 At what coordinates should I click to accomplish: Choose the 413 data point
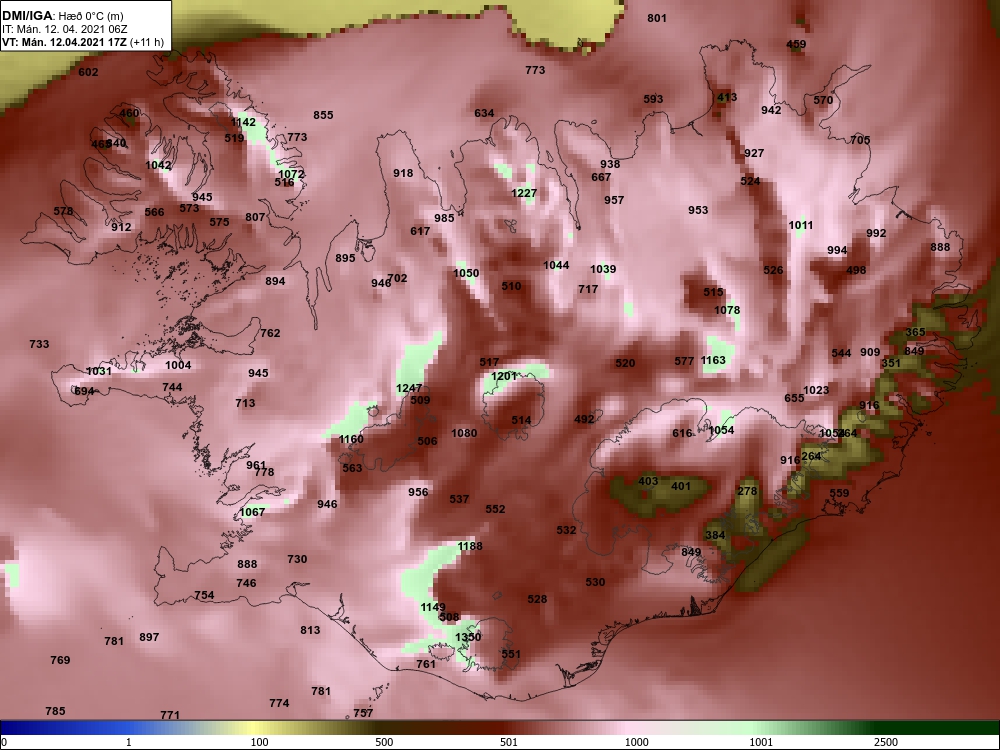click(x=727, y=98)
